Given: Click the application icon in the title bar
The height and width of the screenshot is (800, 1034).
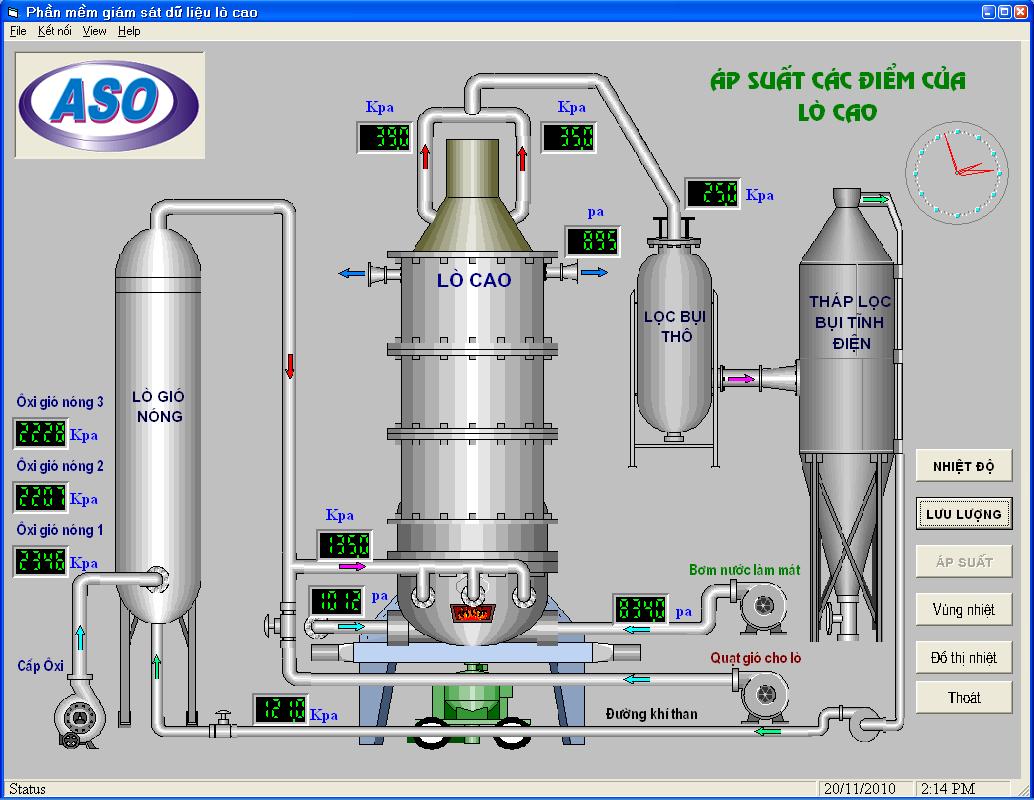Looking at the screenshot, I should pos(13,12).
